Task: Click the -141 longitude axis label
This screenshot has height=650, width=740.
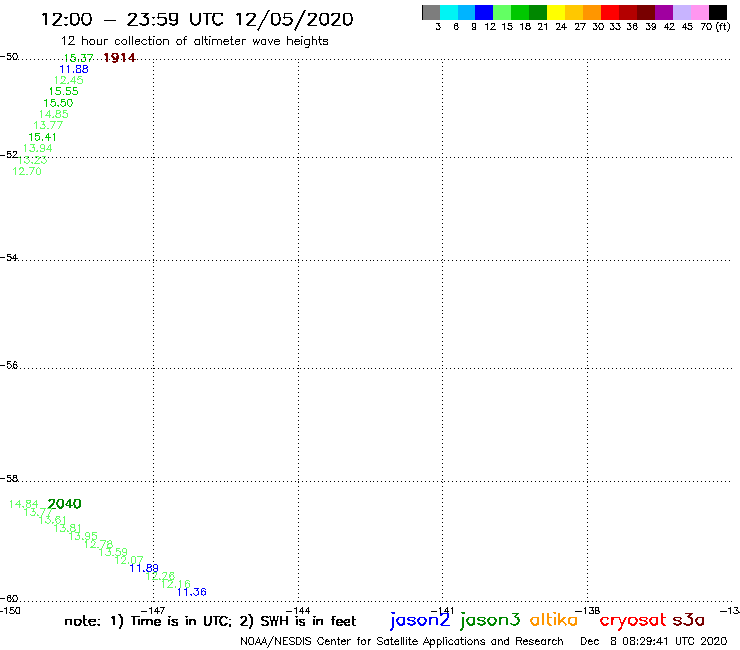Action: [x=443, y=611]
